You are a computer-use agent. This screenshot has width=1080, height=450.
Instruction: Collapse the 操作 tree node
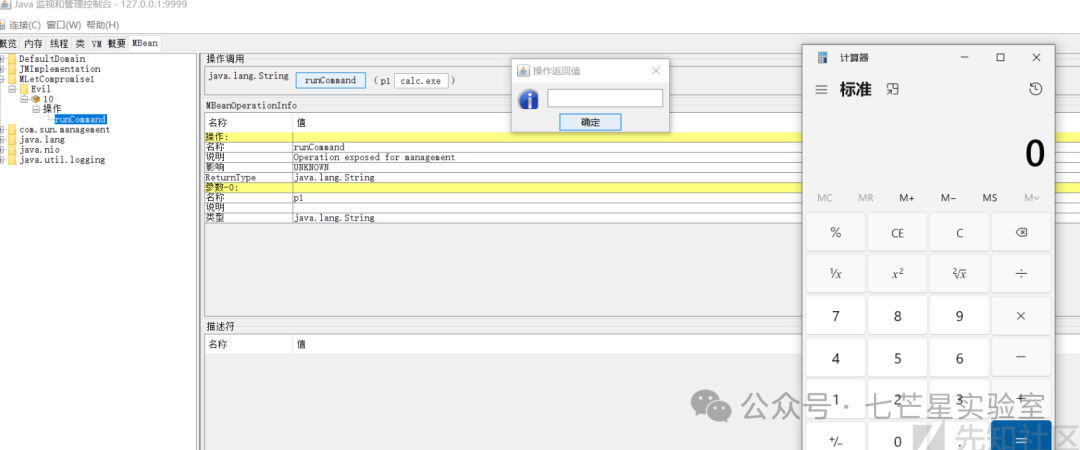36,109
